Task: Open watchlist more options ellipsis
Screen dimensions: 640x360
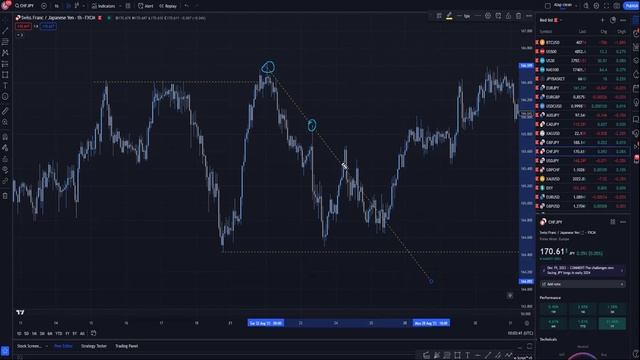Action: pyautogui.click(x=623, y=20)
